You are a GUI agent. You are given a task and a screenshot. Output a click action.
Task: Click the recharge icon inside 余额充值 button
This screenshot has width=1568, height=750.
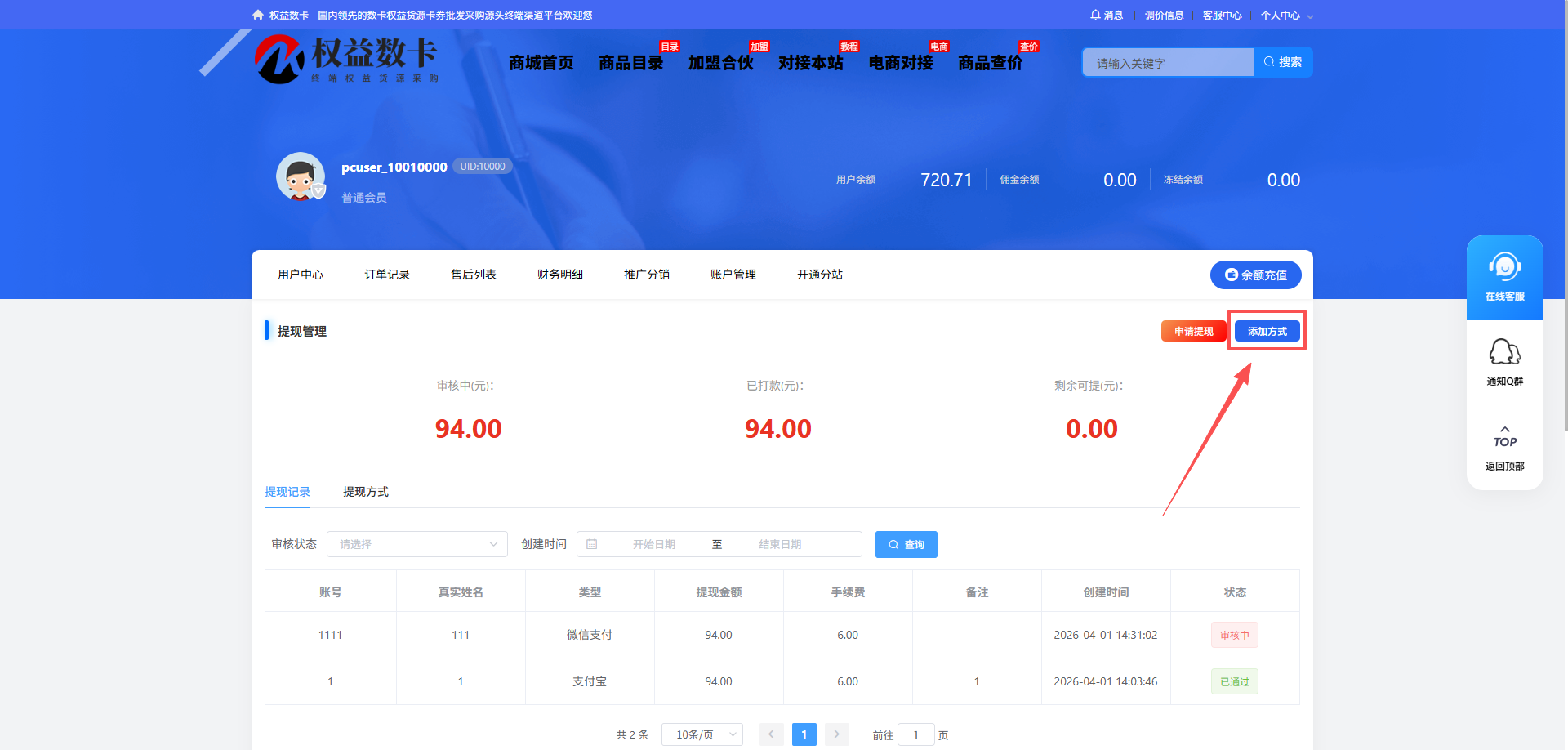(x=1232, y=275)
